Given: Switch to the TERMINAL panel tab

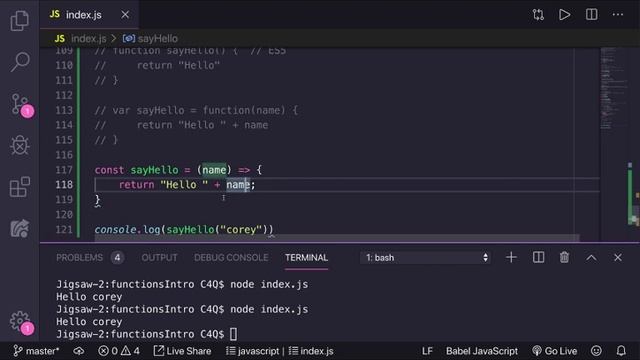Looking at the screenshot, I should click(306, 258).
